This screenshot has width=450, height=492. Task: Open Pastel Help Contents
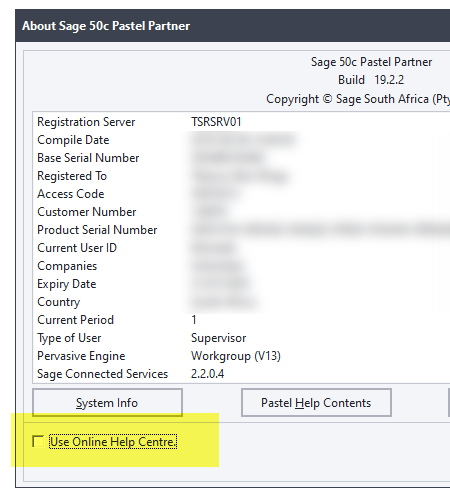coord(316,403)
